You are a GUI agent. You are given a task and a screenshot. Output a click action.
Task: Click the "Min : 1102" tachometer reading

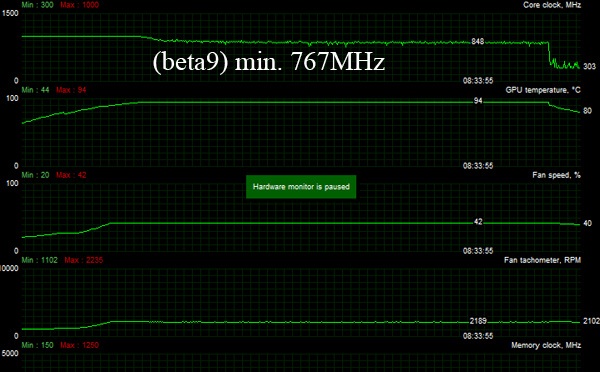point(40,260)
